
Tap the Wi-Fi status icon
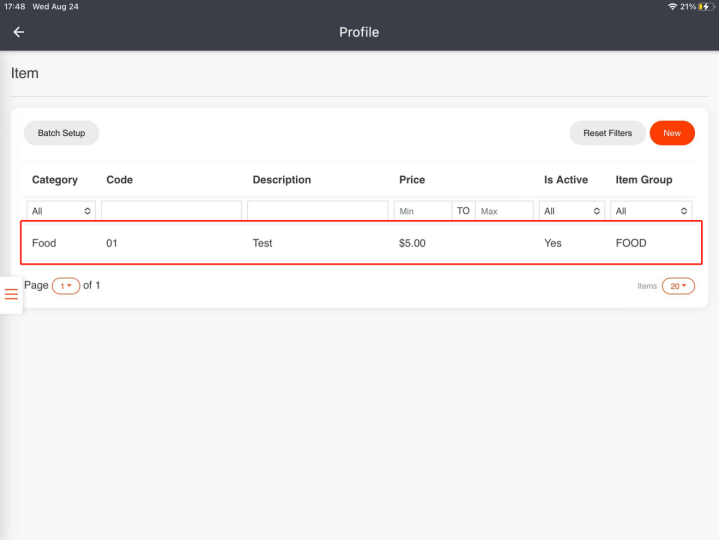(x=672, y=7)
